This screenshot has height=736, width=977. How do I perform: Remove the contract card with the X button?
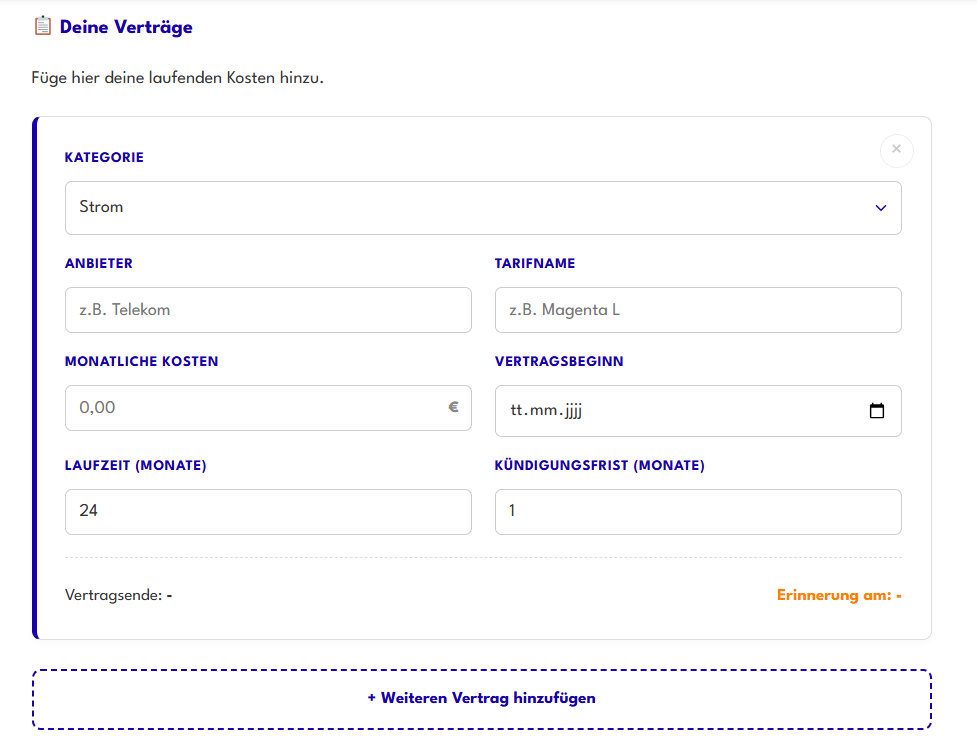[x=896, y=150]
